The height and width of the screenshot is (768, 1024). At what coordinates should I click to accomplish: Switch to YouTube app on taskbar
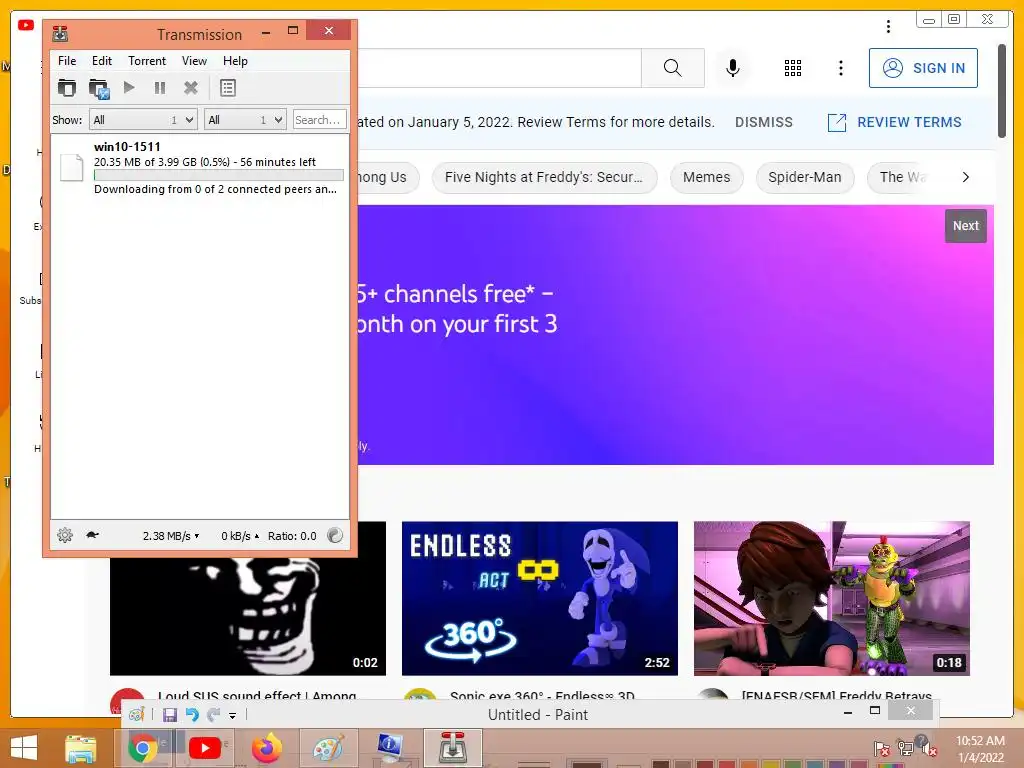tap(204, 748)
